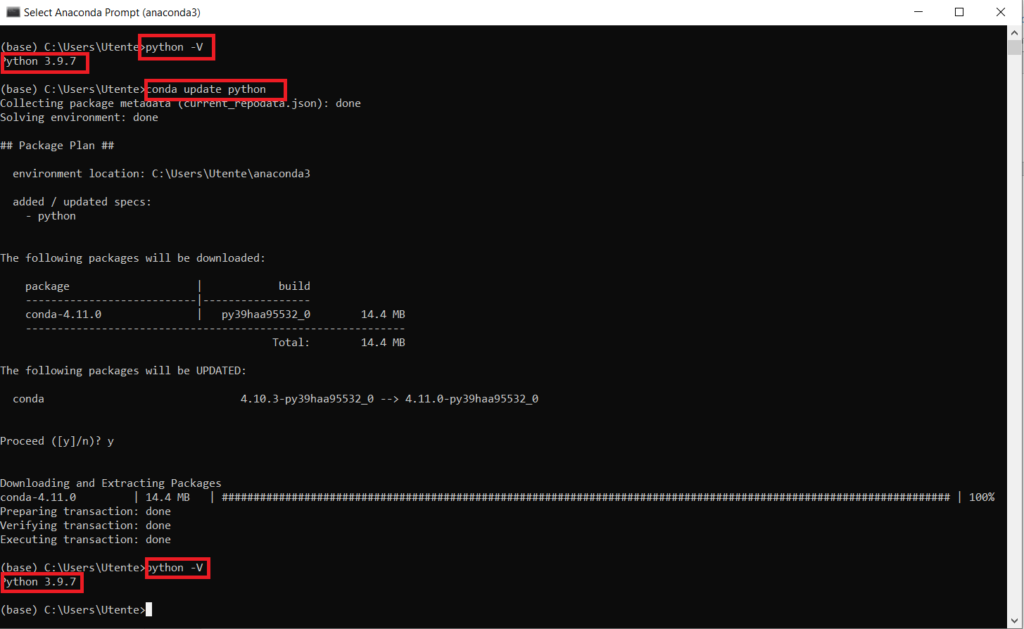Image resolution: width=1024 pixels, height=629 pixels.
Task: Click the scrollbar down arrow
Action: coord(1013,618)
